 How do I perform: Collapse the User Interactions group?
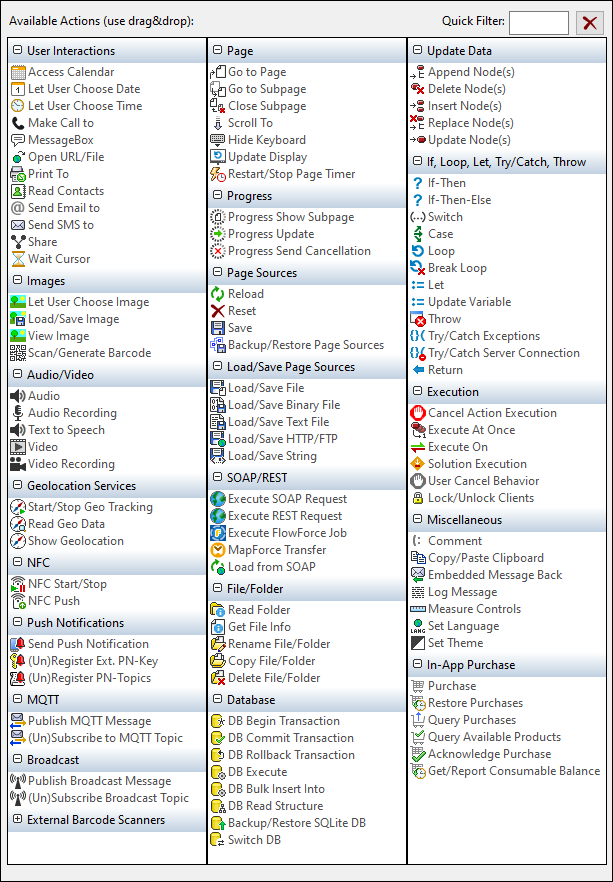pos(17,51)
